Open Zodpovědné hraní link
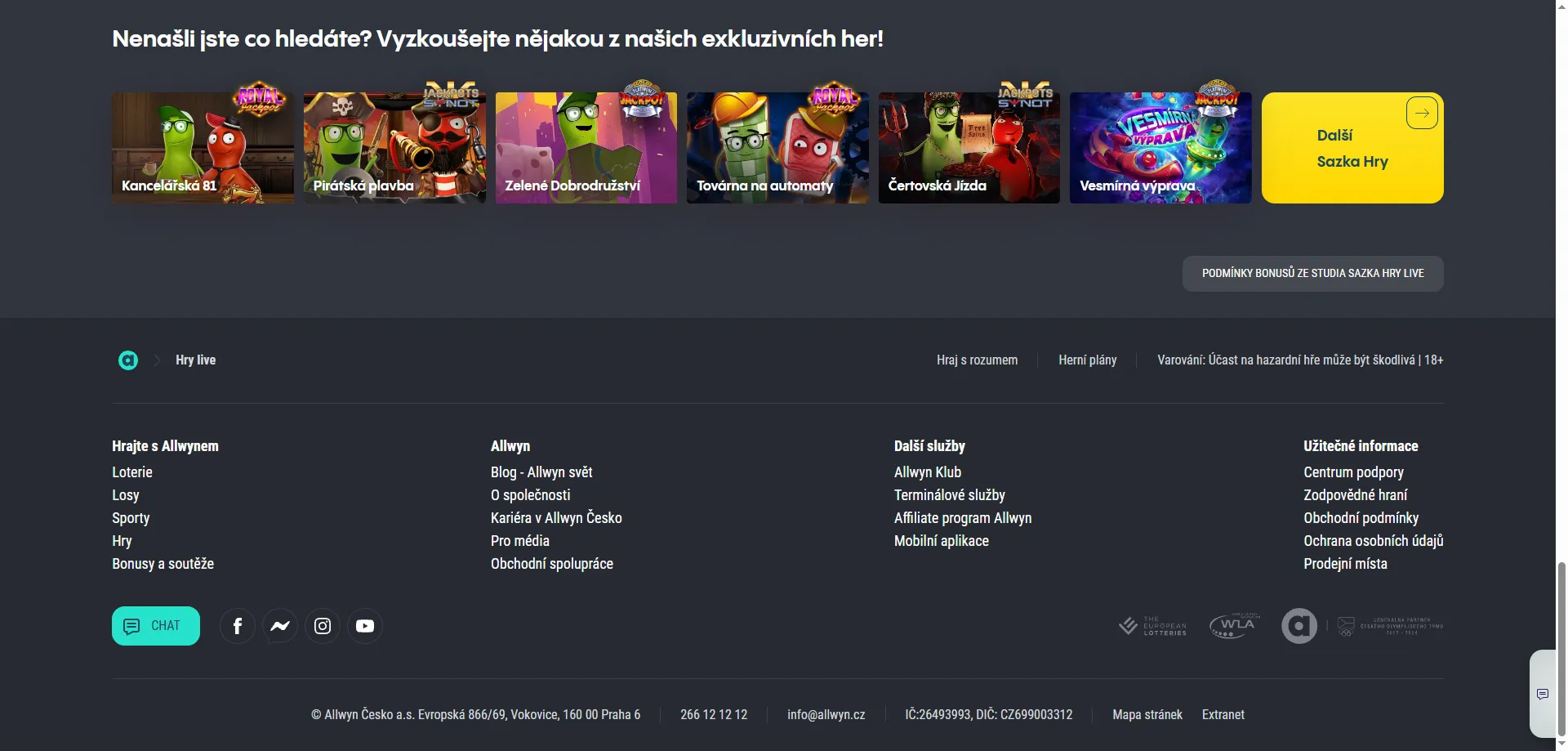The width and height of the screenshot is (1568, 751). 1356,495
